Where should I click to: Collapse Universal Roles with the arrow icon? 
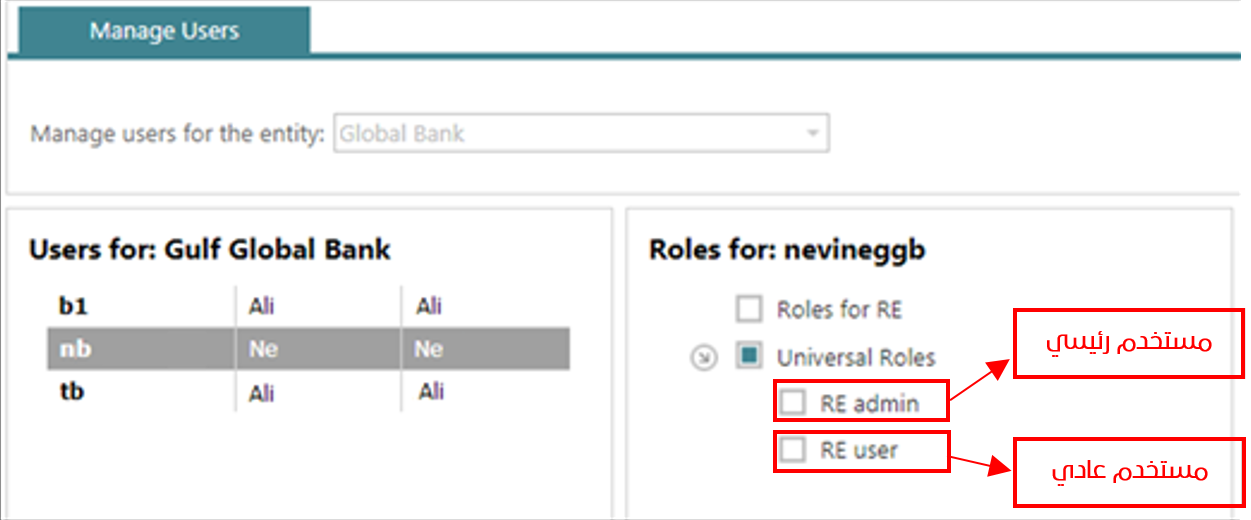[702, 357]
